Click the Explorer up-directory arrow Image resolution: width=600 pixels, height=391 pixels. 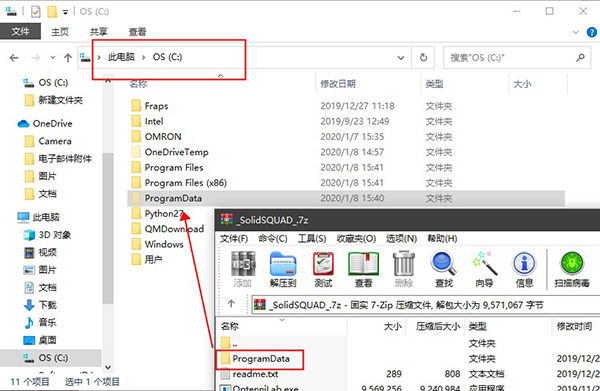pyautogui.click(x=68, y=58)
